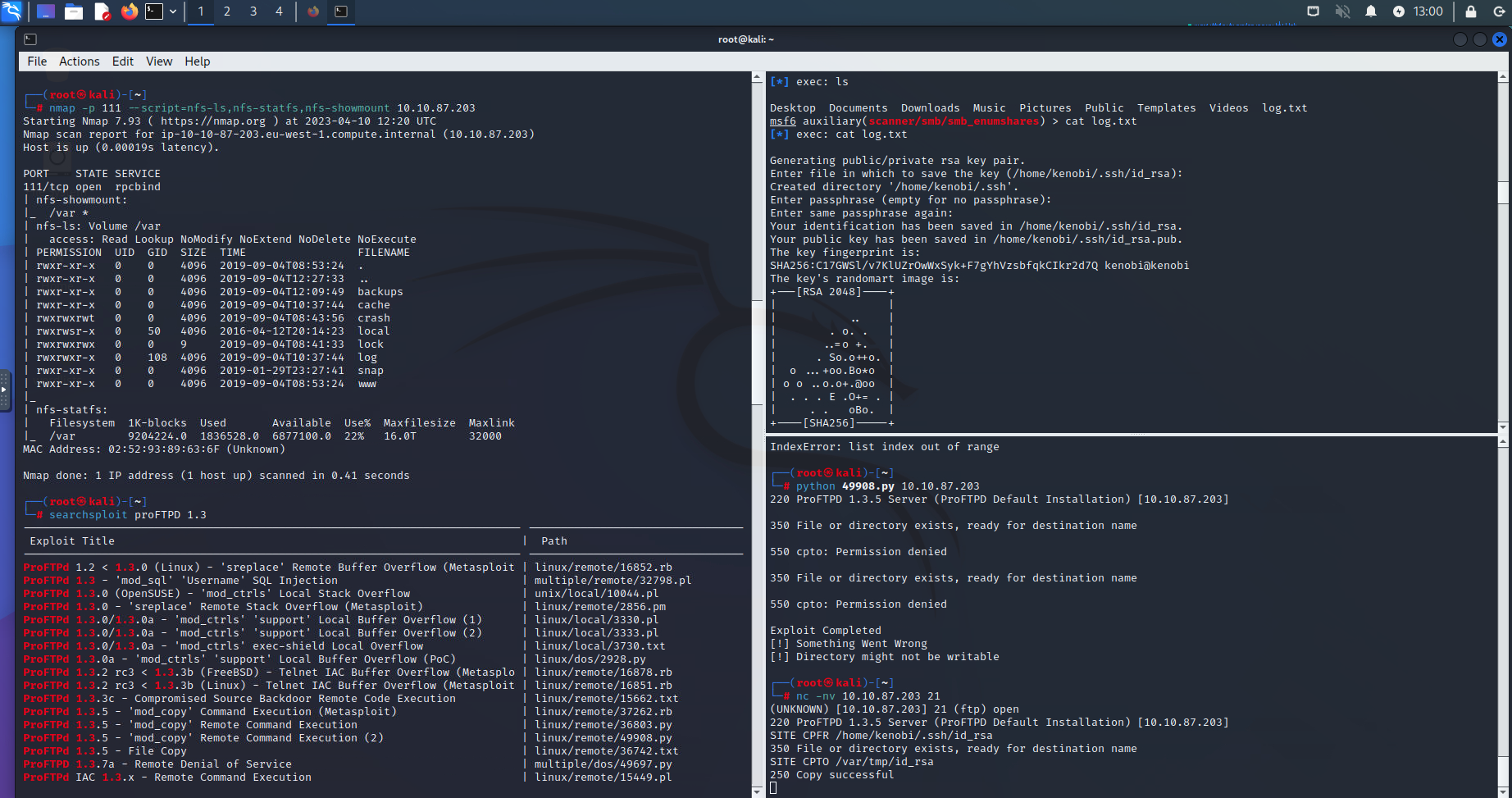Click 'scanner/smb/smb_enumshares' module name
The image size is (1512, 798).
tap(954, 121)
